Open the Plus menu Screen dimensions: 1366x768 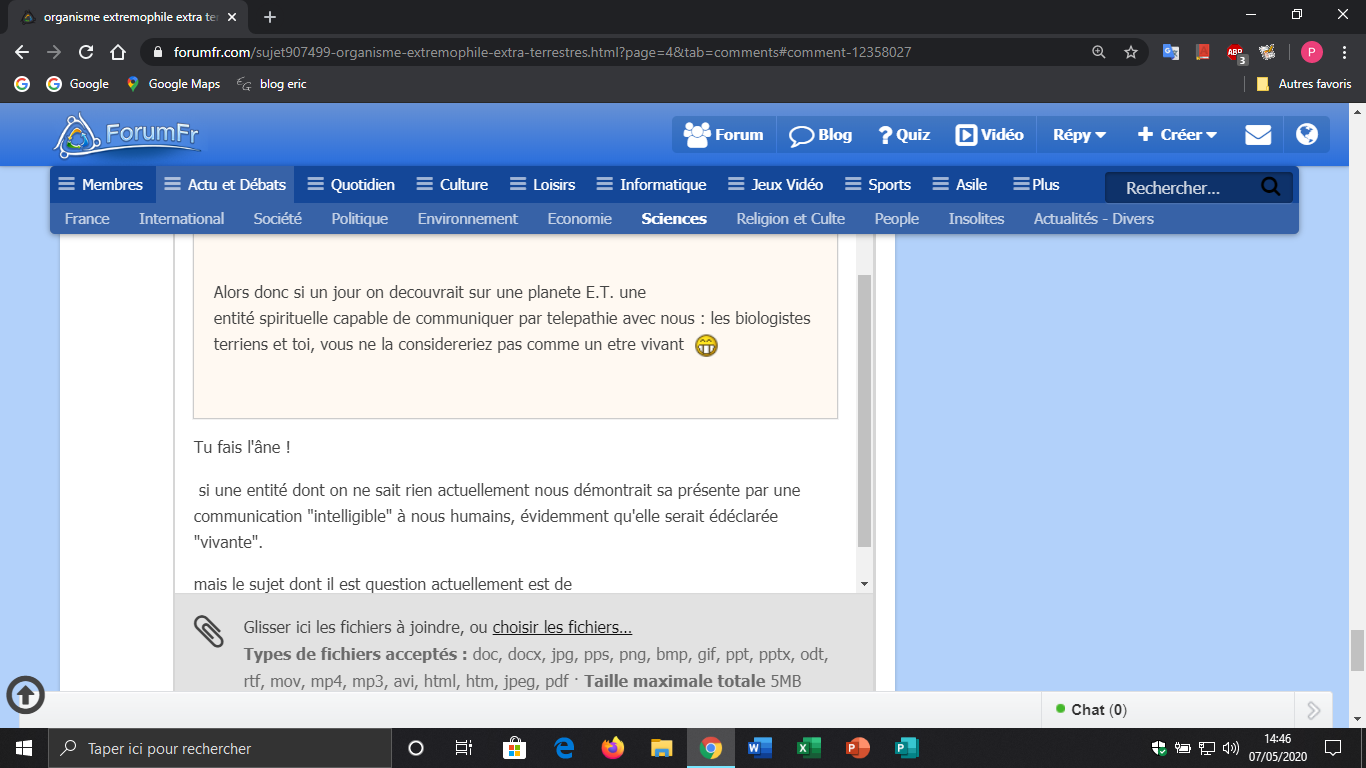pos(1036,184)
